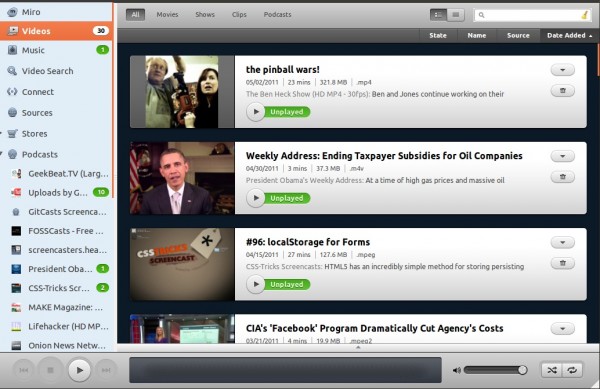Collapse the Podcasts section in sidebar
This screenshot has height=389, width=600.
[2, 154]
